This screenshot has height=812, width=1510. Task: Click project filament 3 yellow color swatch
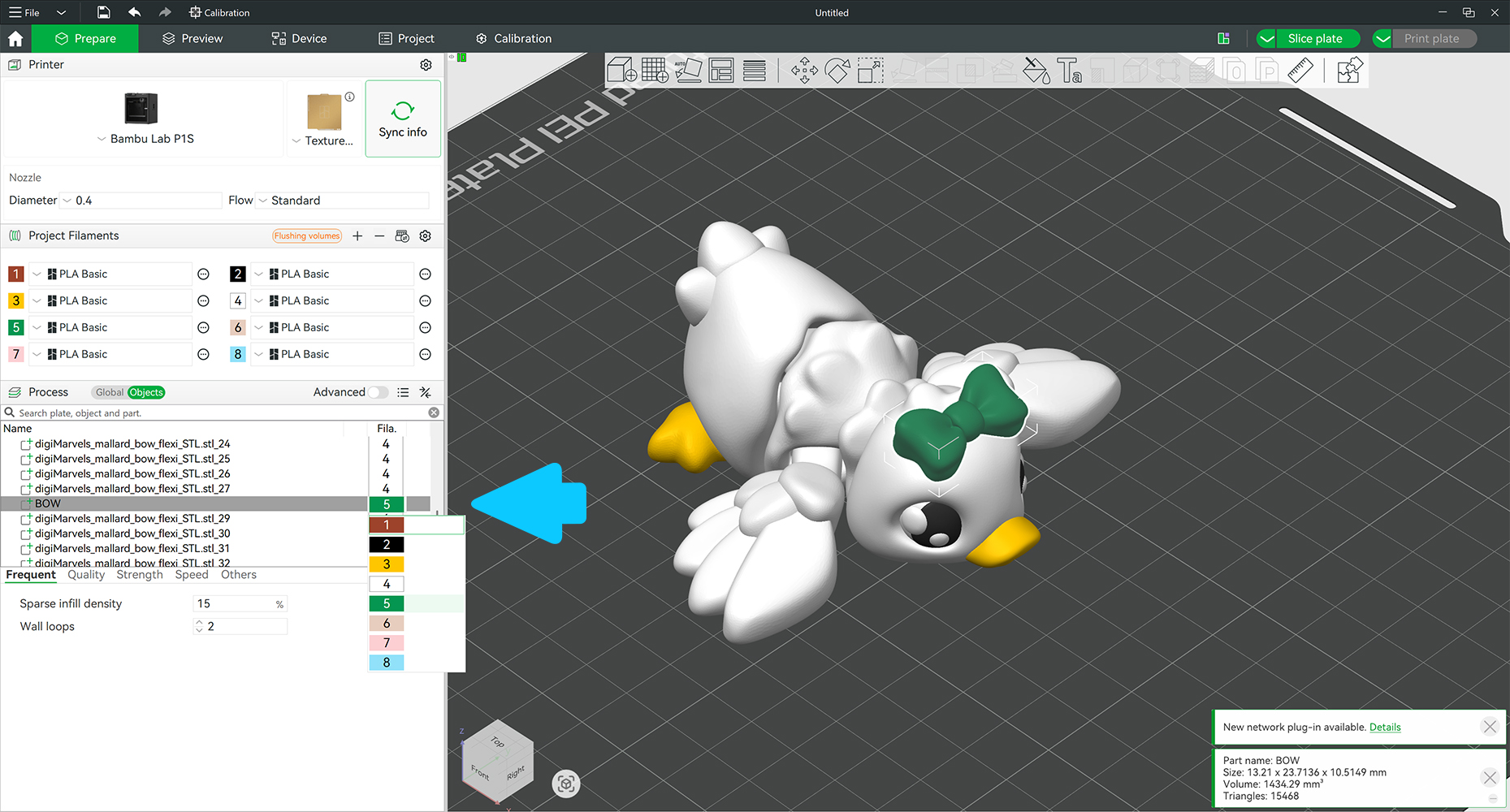click(15, 301)
